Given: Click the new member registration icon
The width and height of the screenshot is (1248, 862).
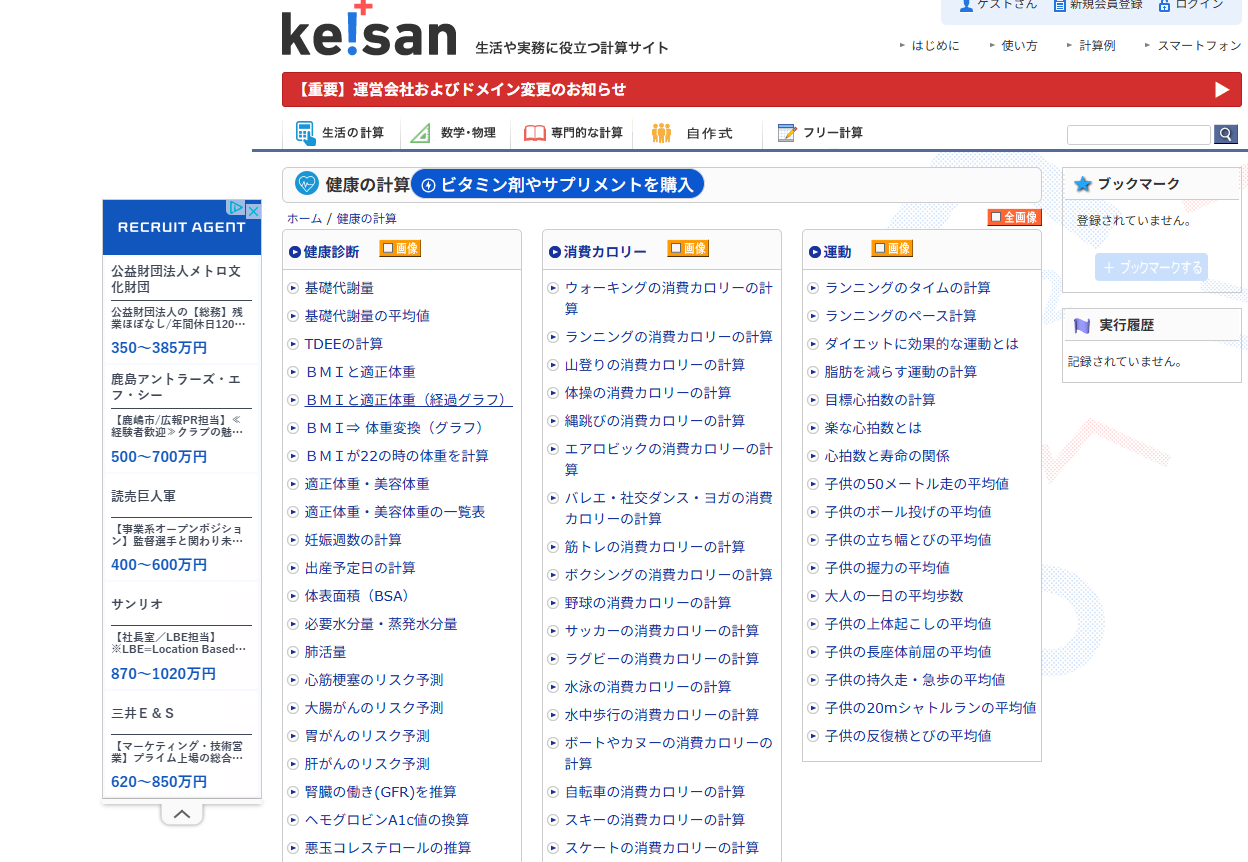Looking at the screenshot, I should tap(1059, 5).
